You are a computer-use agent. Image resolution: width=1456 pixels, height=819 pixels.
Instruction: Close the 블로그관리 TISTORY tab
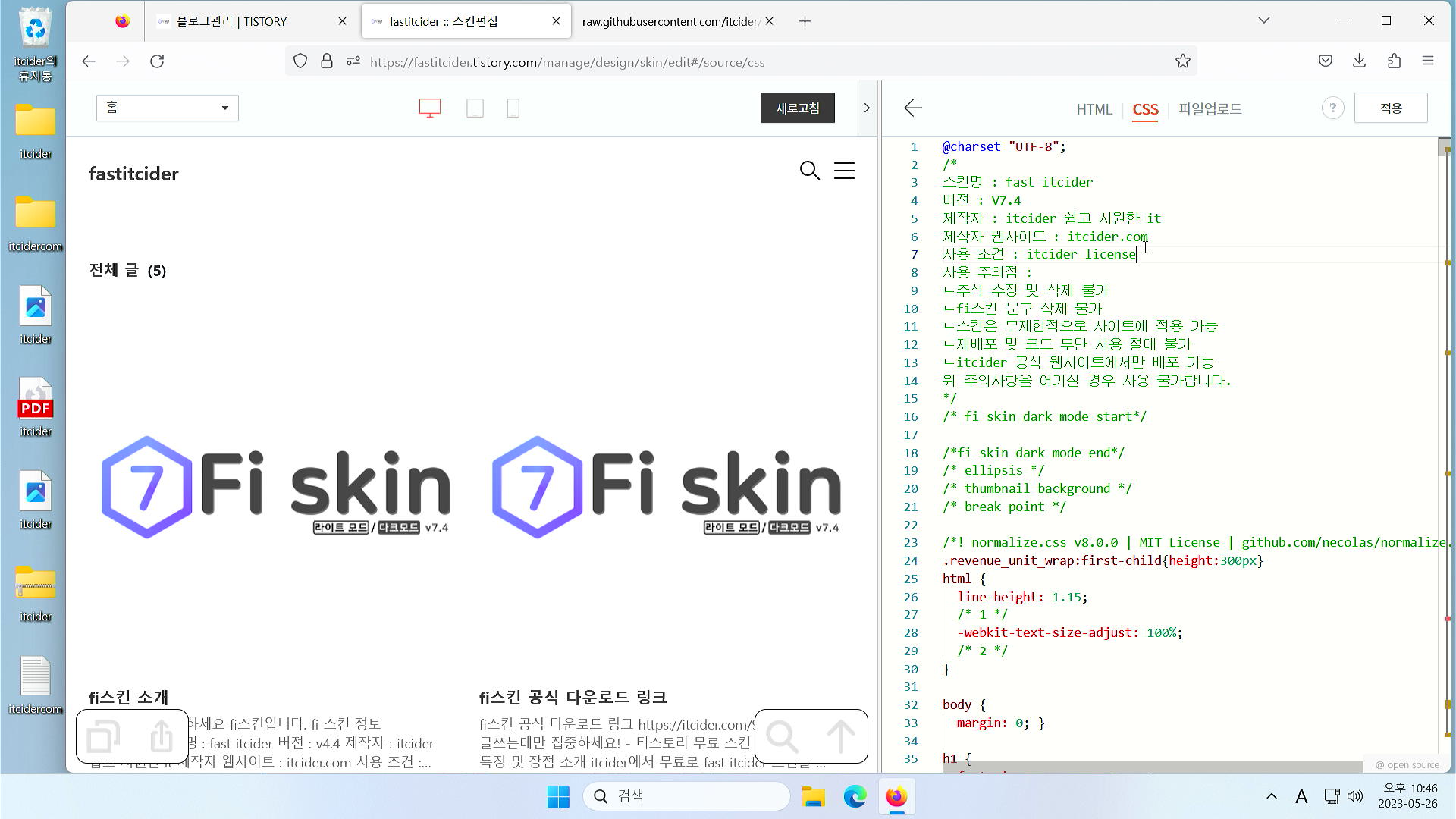[x=342, y=21]
